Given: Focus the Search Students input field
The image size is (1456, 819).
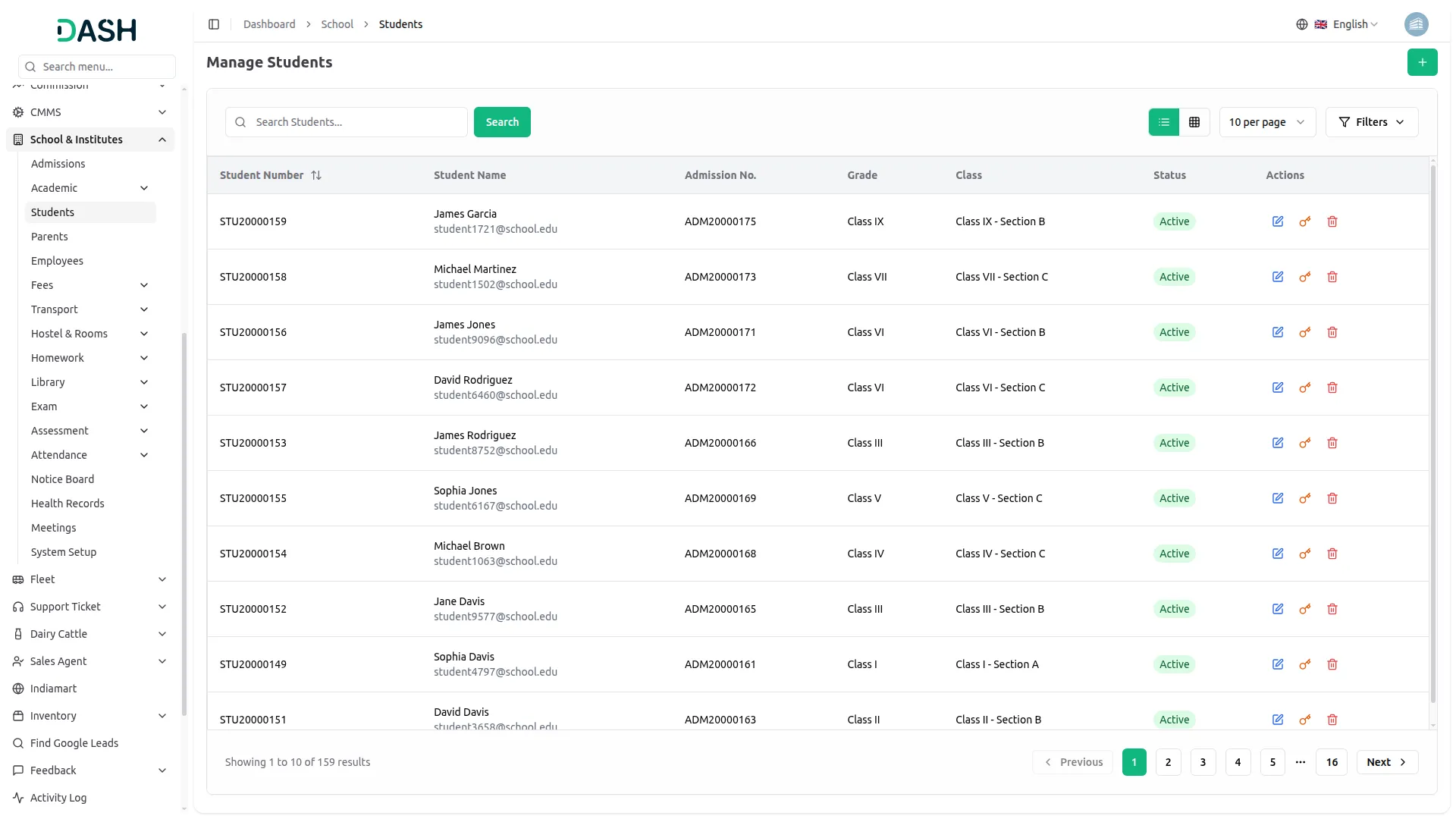Looking at the screenshot, I should pos(347,122).
